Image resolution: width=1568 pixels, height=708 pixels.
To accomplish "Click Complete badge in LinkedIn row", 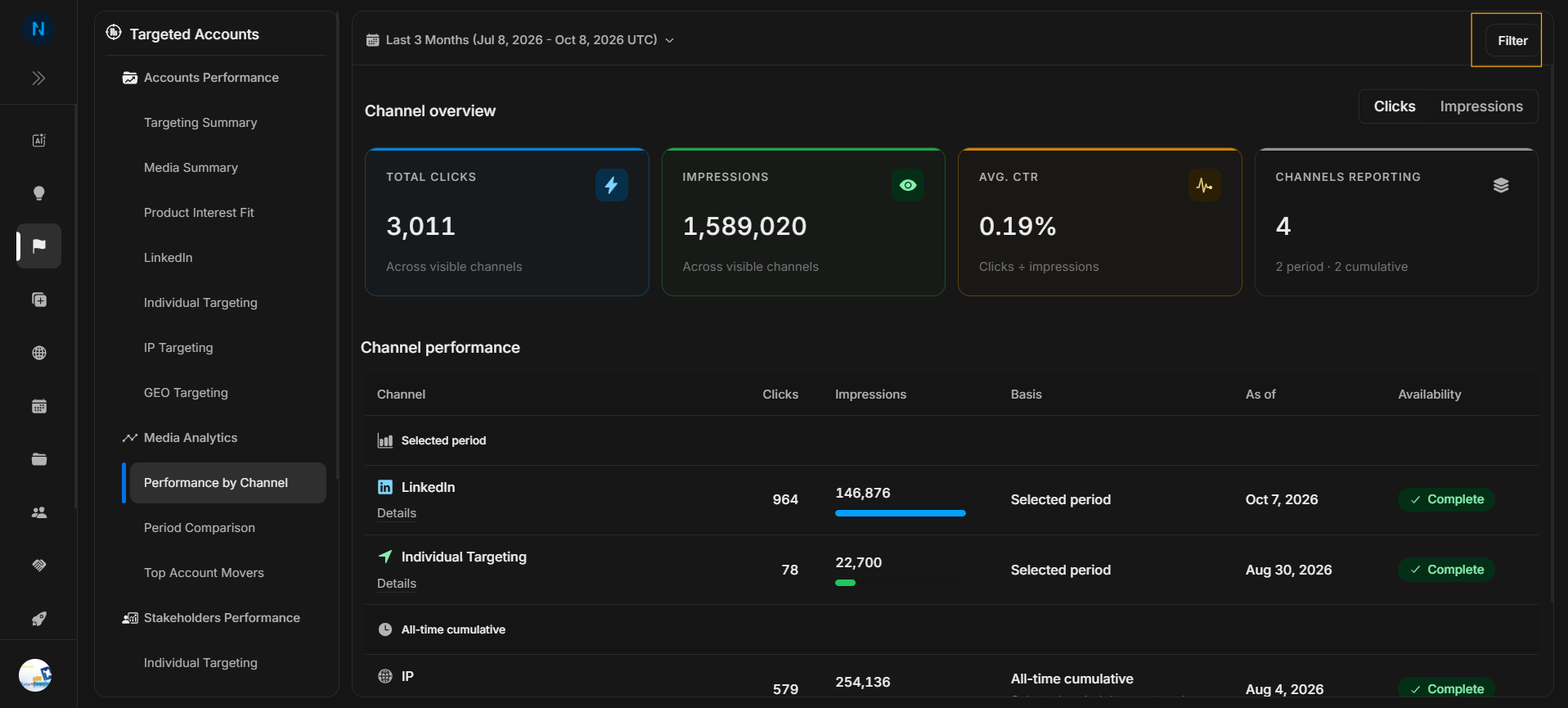I will (1446, 499).
